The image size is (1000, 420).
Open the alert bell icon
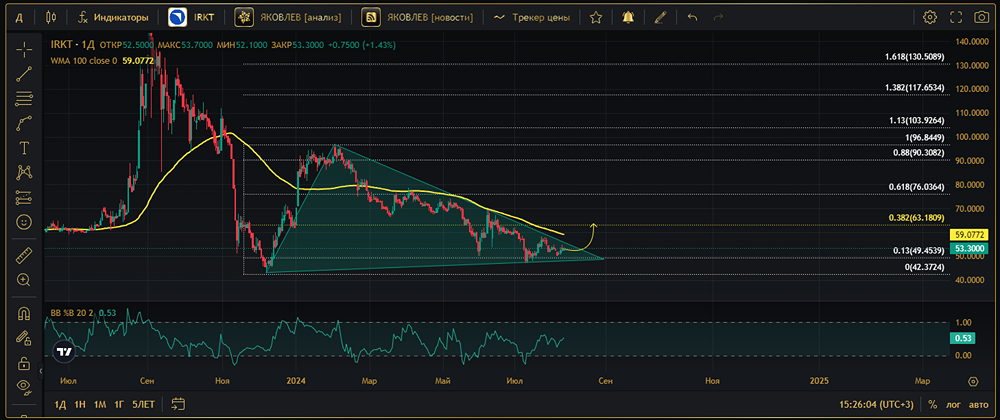[627, 17]
